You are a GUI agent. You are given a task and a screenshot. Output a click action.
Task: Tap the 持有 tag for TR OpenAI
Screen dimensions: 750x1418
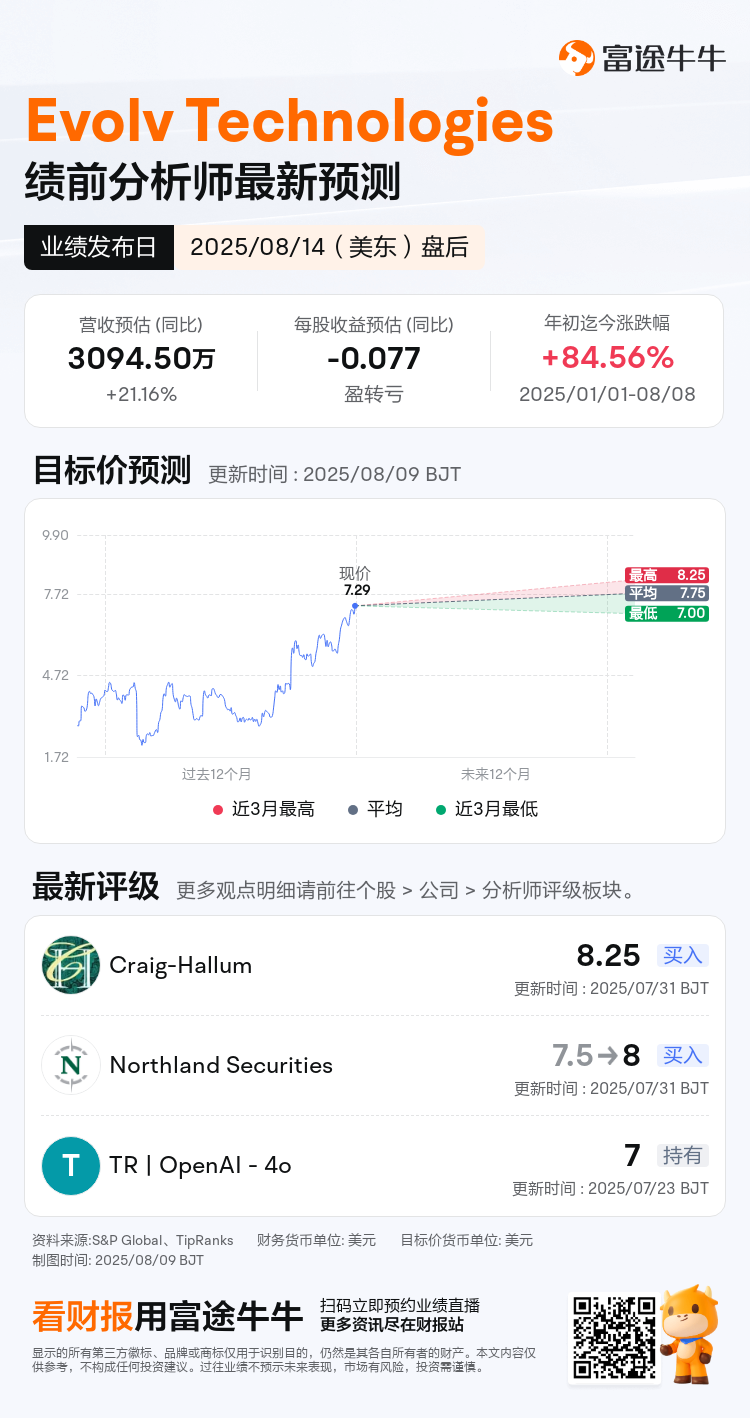coord(683,1155)
